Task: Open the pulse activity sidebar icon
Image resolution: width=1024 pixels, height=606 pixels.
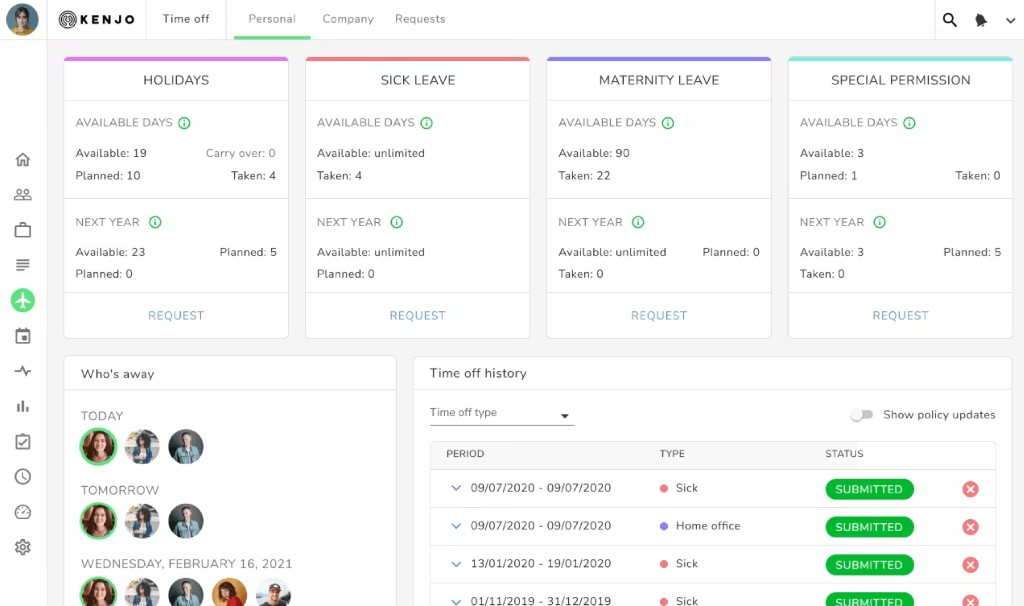Action: [x=23, y=371]
